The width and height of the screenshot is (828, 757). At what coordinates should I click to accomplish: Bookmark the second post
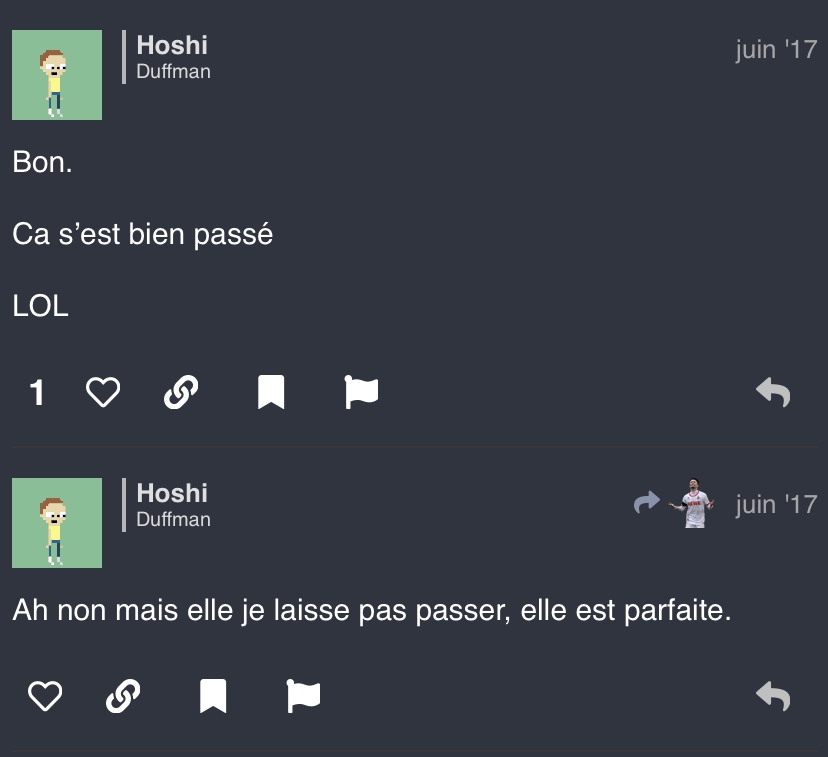pos(213,696)
